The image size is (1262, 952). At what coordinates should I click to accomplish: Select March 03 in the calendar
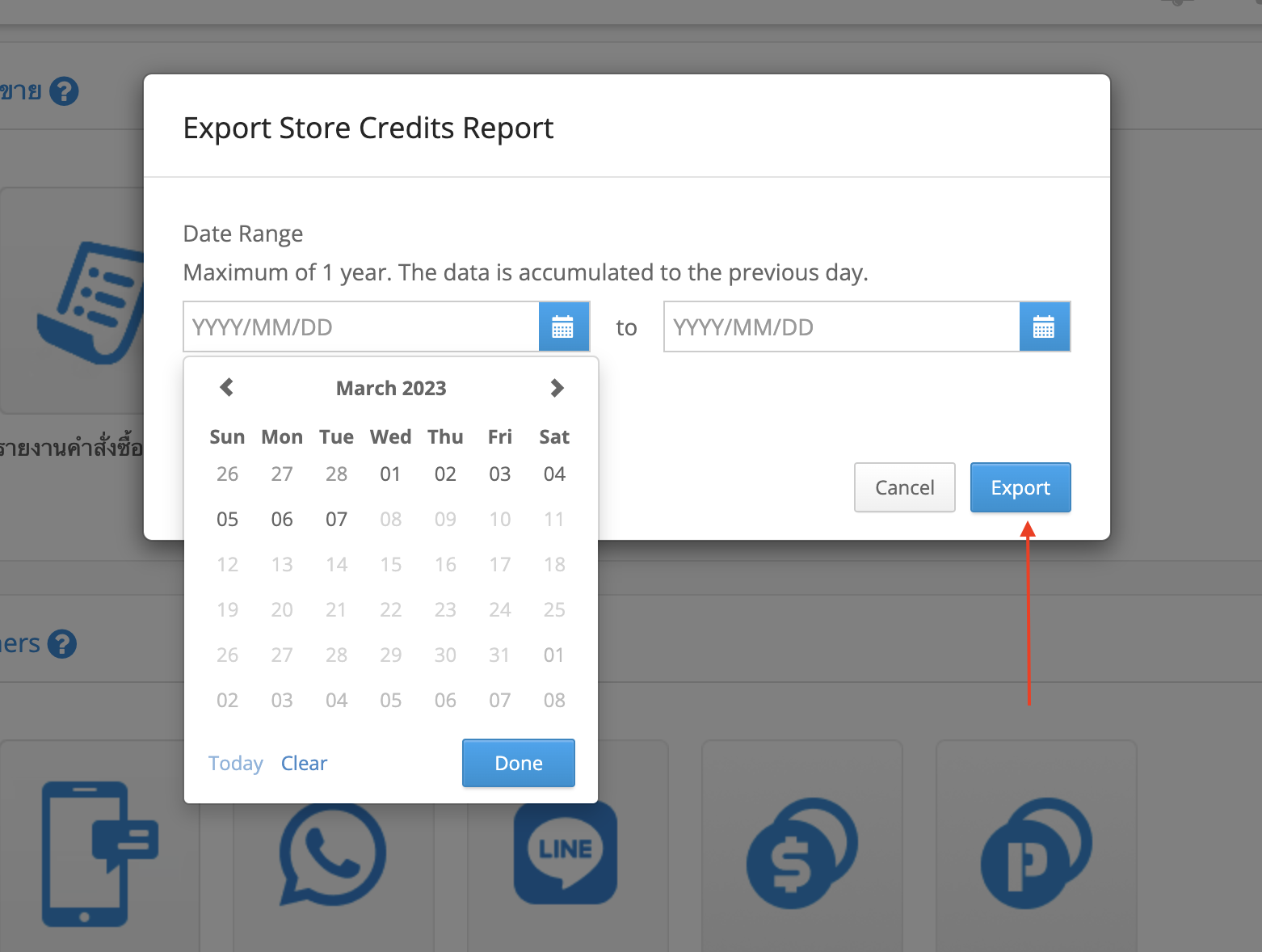[x=500, y=474]
